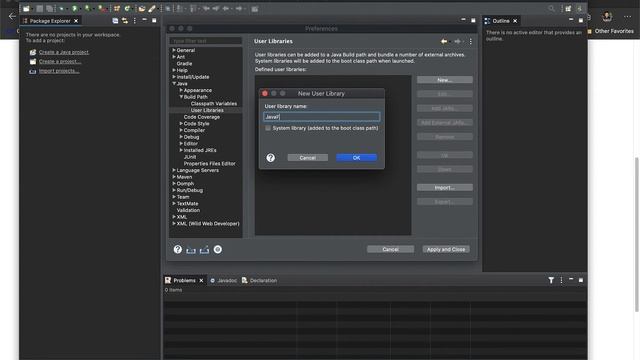Open Package Explorer view menu dots
This screenshot has width=640, height=360.
click(x=135, y=20)
